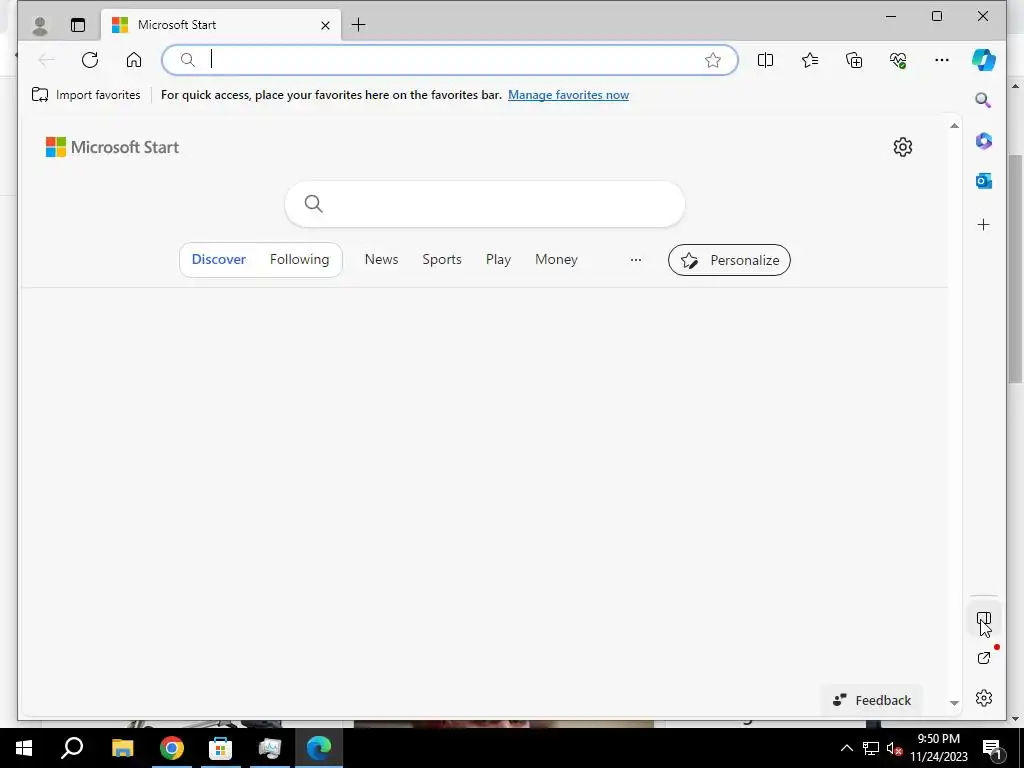Open taskbar Search magnifier

[72, 748]
